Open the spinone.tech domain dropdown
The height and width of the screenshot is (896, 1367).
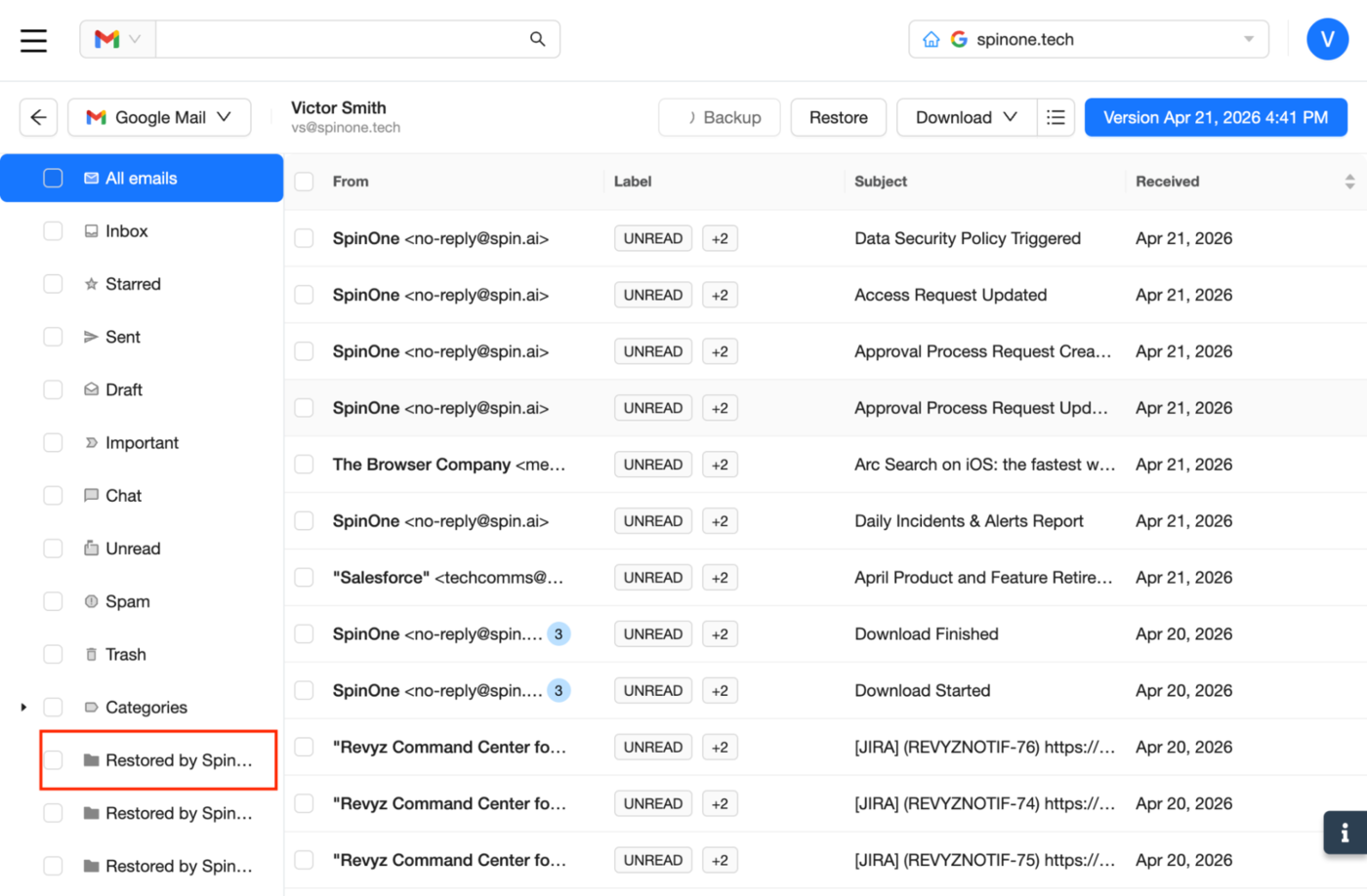(x=1089, y=39)
